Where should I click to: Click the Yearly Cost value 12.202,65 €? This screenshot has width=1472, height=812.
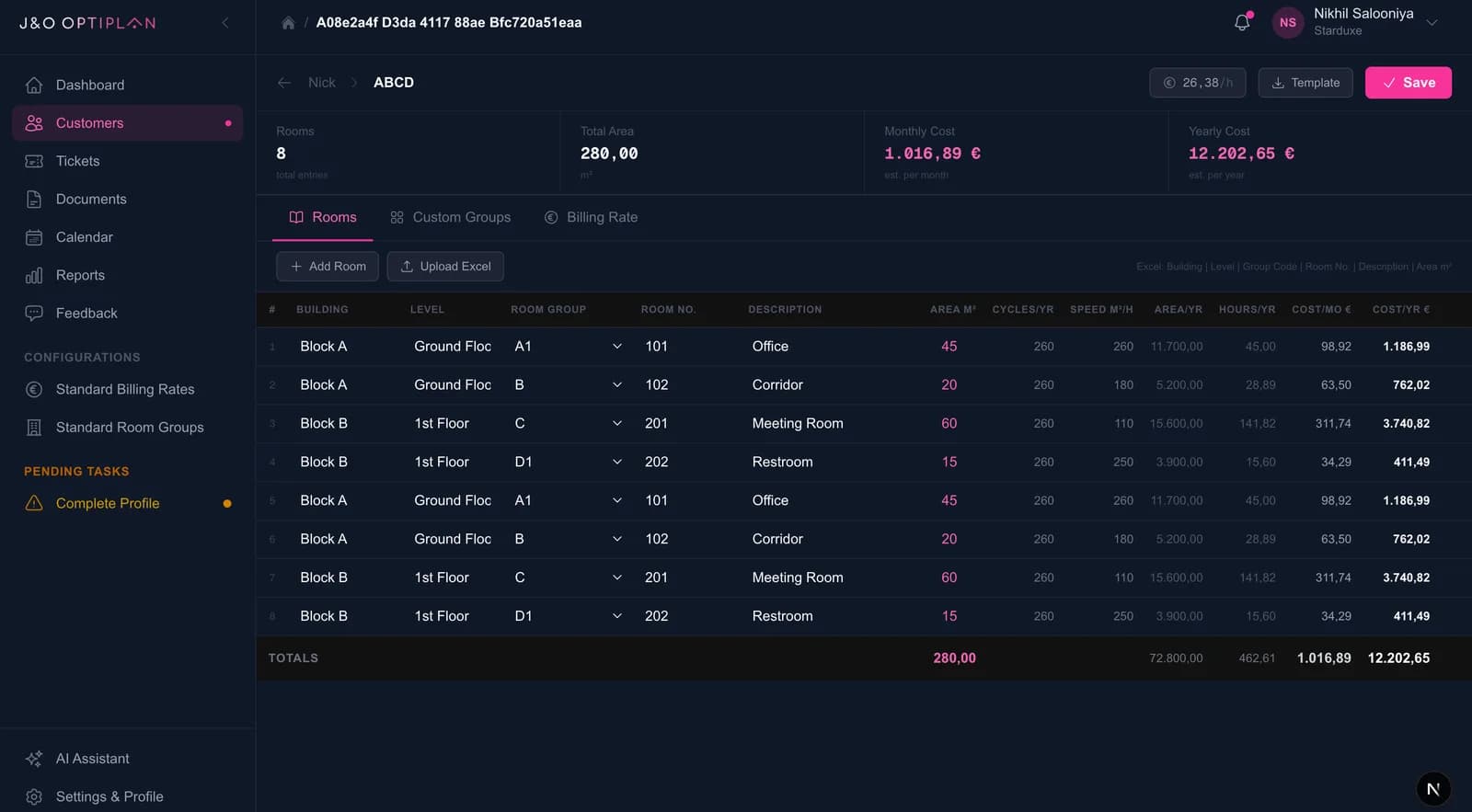coord(1241,154)
